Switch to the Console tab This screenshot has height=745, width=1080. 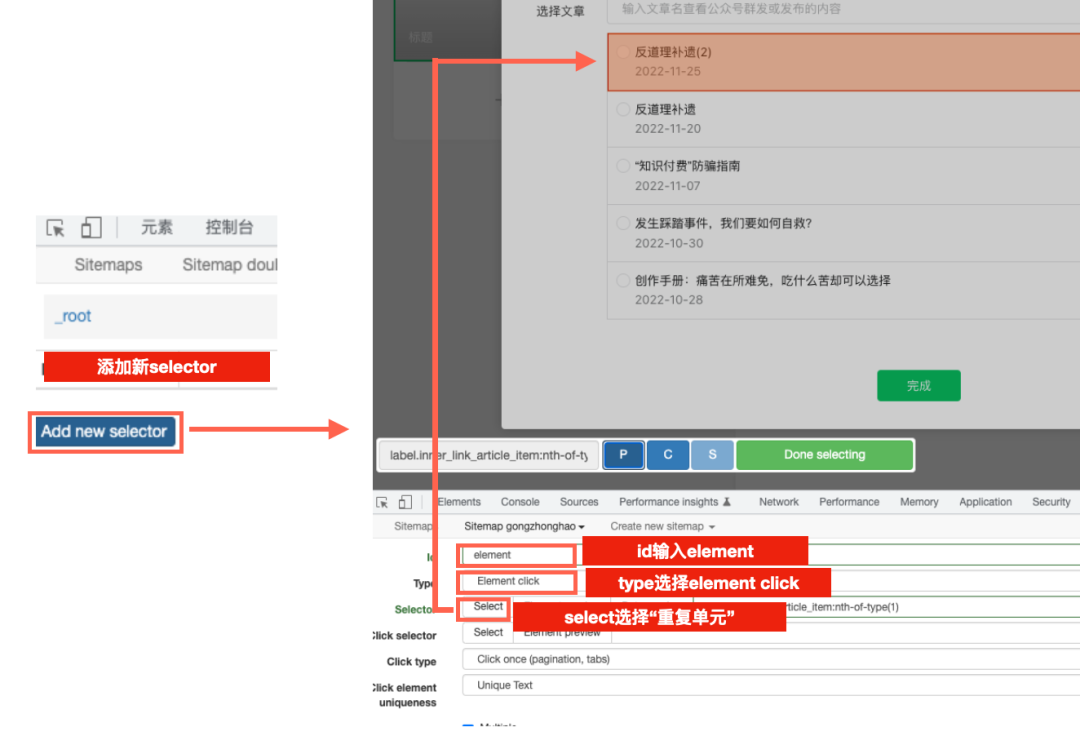(520, 502)
